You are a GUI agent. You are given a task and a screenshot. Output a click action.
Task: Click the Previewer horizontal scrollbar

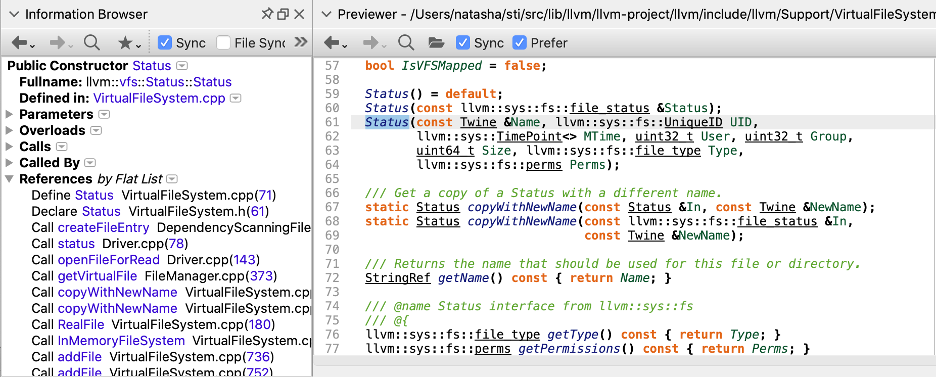pyautogui.click(x=624, y=361)
